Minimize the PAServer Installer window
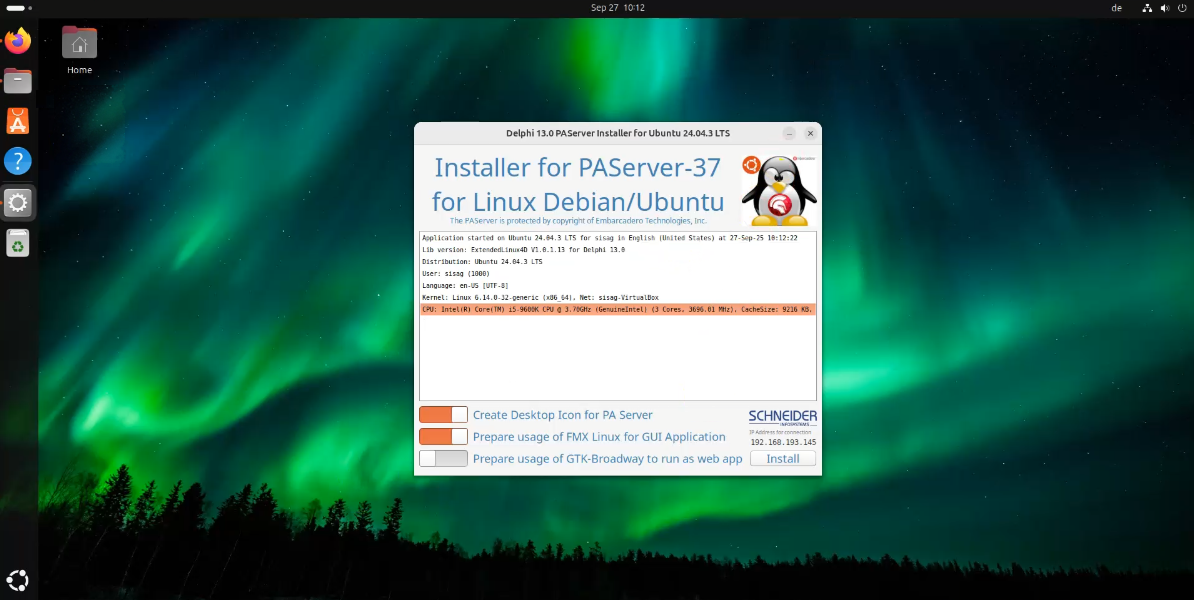 [x=789, y=133]
